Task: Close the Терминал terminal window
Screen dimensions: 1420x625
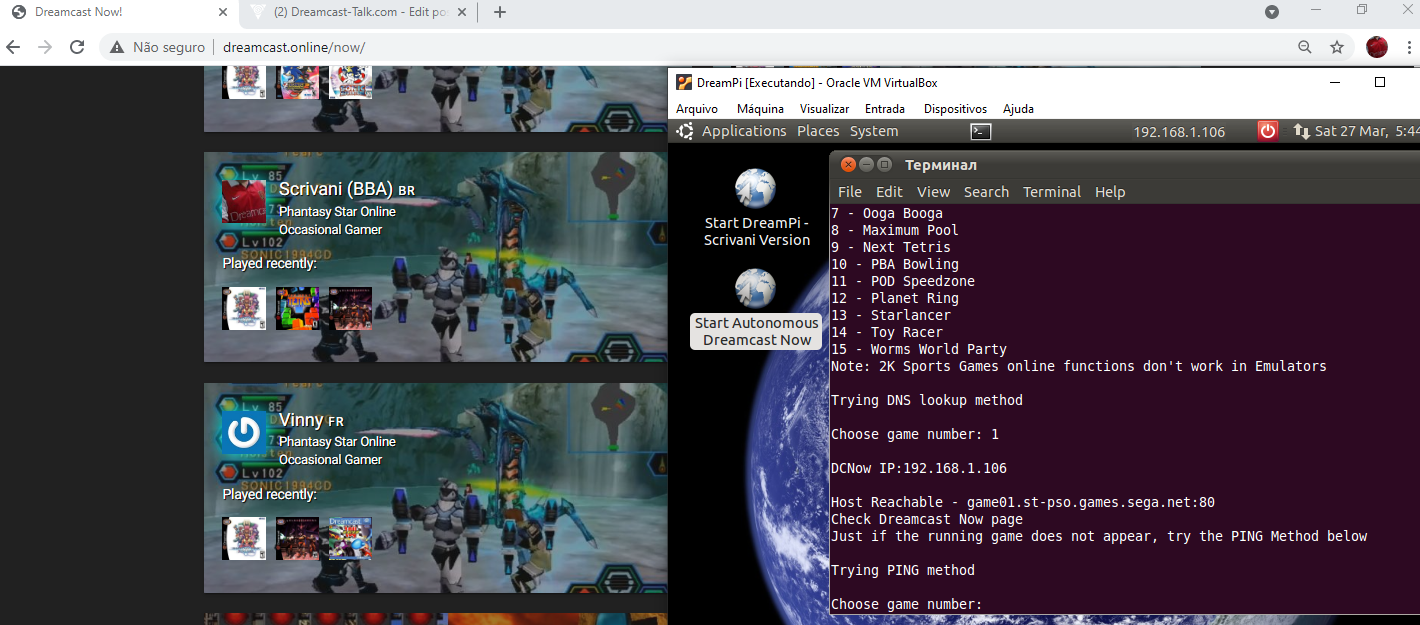Action: [848, 165]
